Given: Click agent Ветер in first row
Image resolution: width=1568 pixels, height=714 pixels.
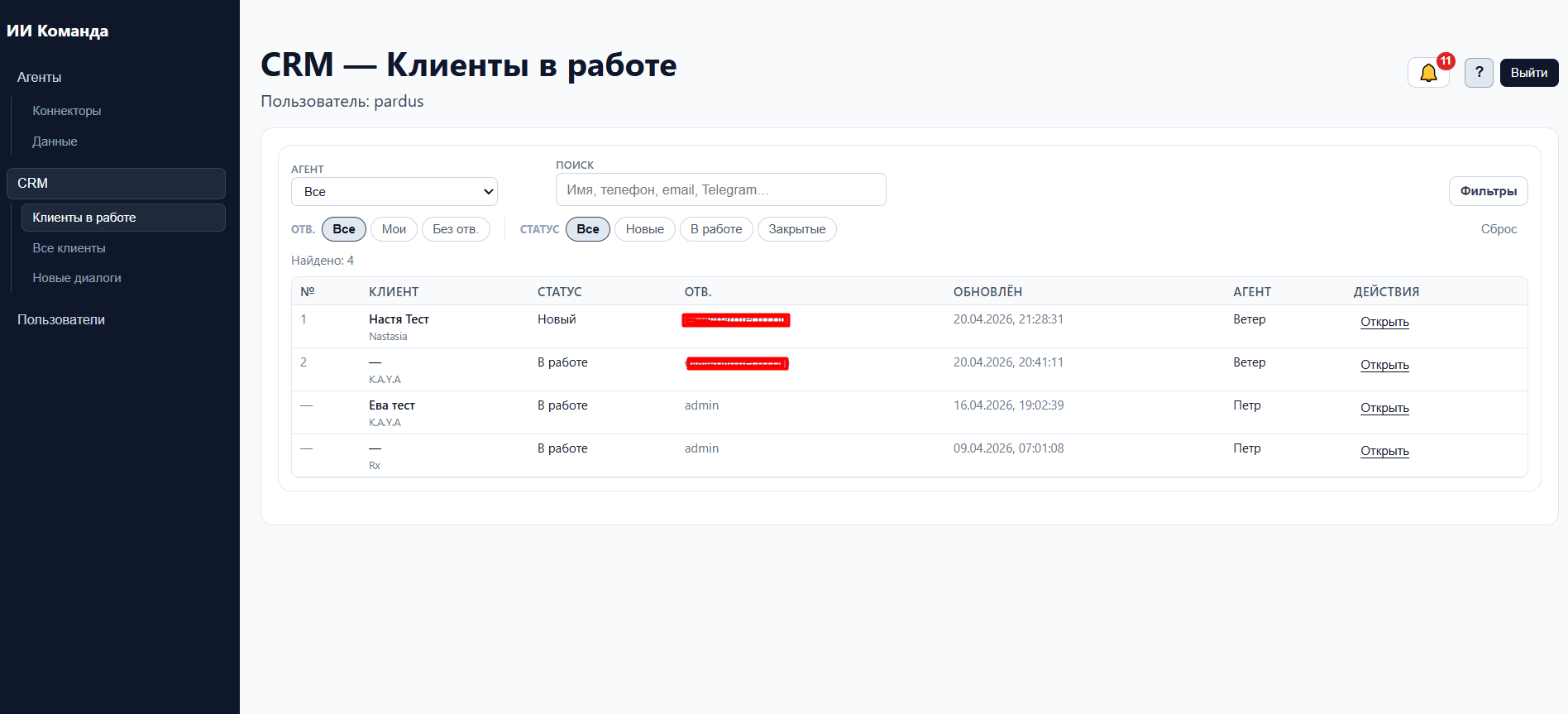Looking at the screenshot, I should click(1249, 319).
